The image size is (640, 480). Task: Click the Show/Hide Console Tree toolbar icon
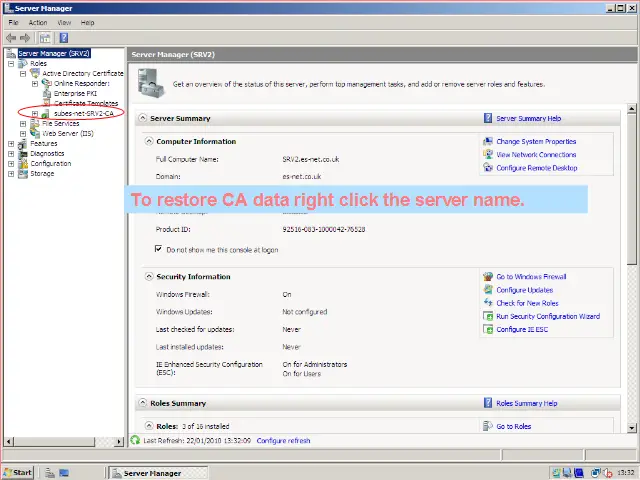coord(45,38)
